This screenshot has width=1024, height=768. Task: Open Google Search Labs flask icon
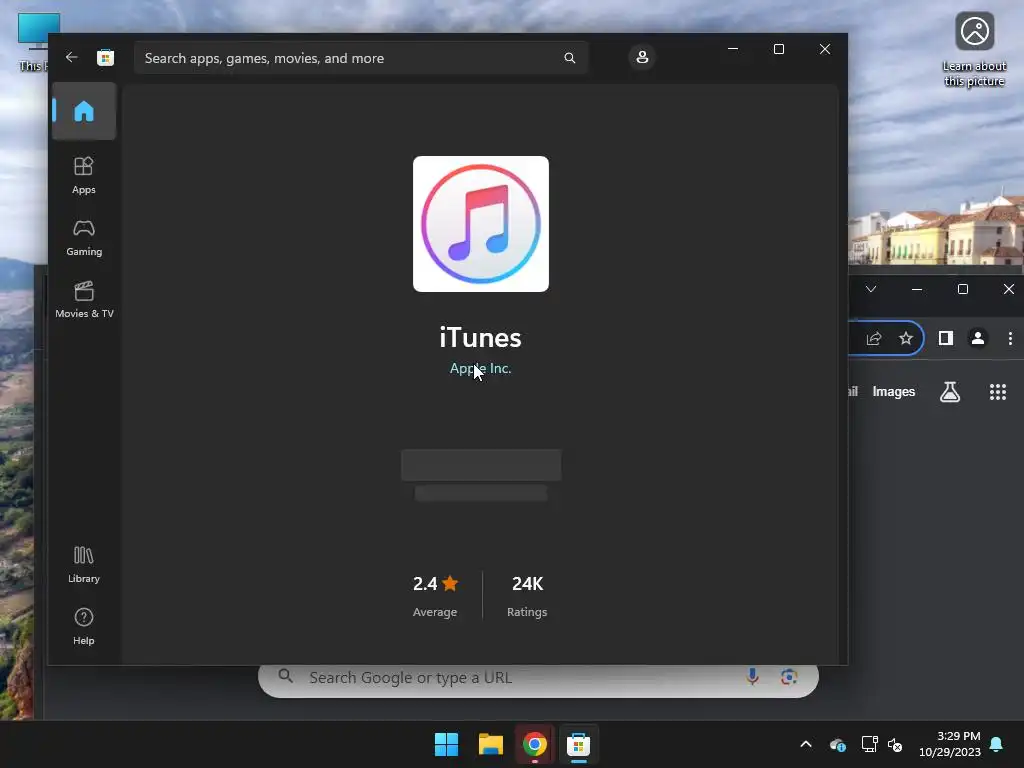tap(950, 392)
